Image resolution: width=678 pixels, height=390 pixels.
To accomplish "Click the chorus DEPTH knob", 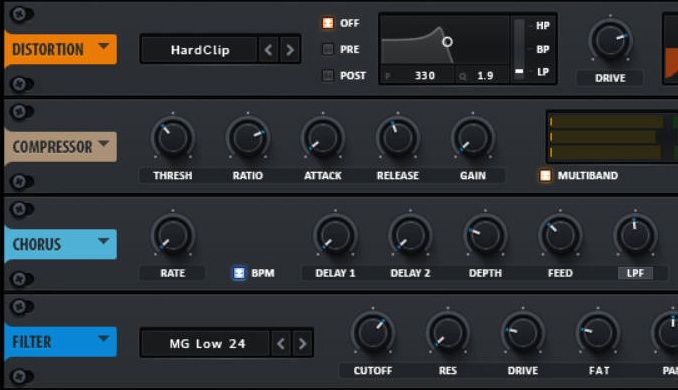I will [485, 236].
